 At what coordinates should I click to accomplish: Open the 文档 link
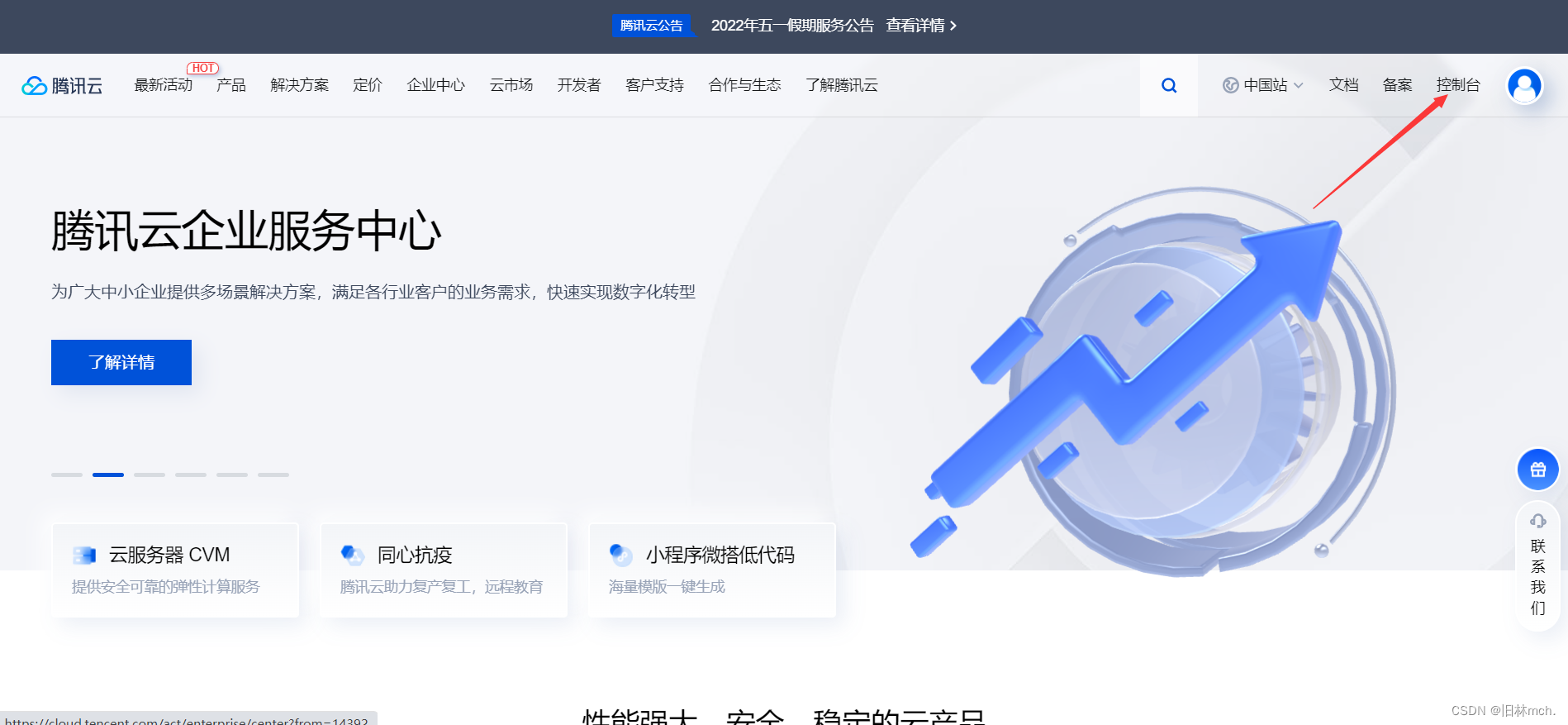[1344, 85]
